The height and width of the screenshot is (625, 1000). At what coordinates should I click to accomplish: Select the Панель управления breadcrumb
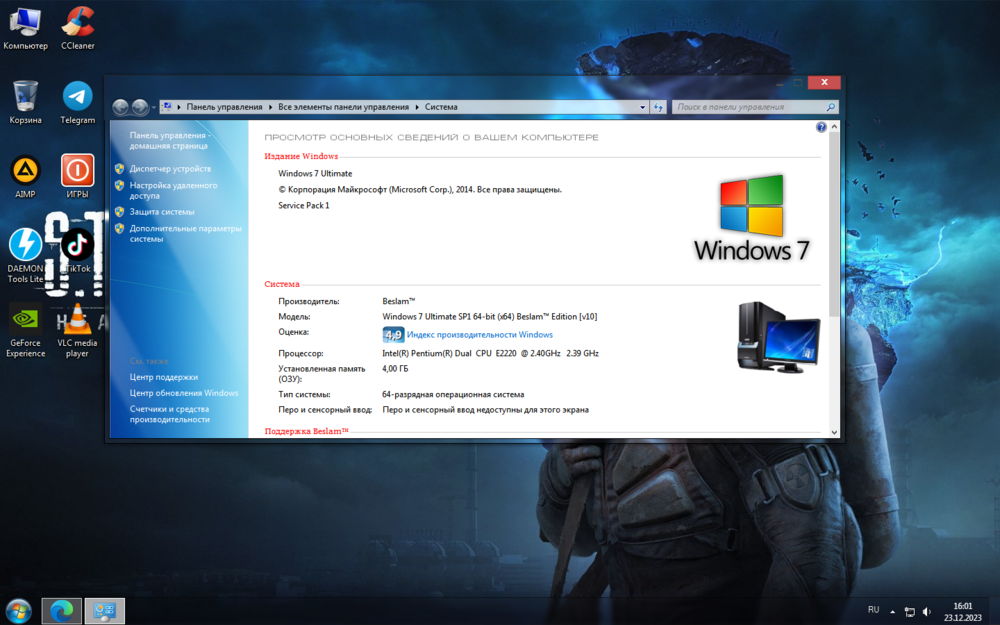(224, 107)
